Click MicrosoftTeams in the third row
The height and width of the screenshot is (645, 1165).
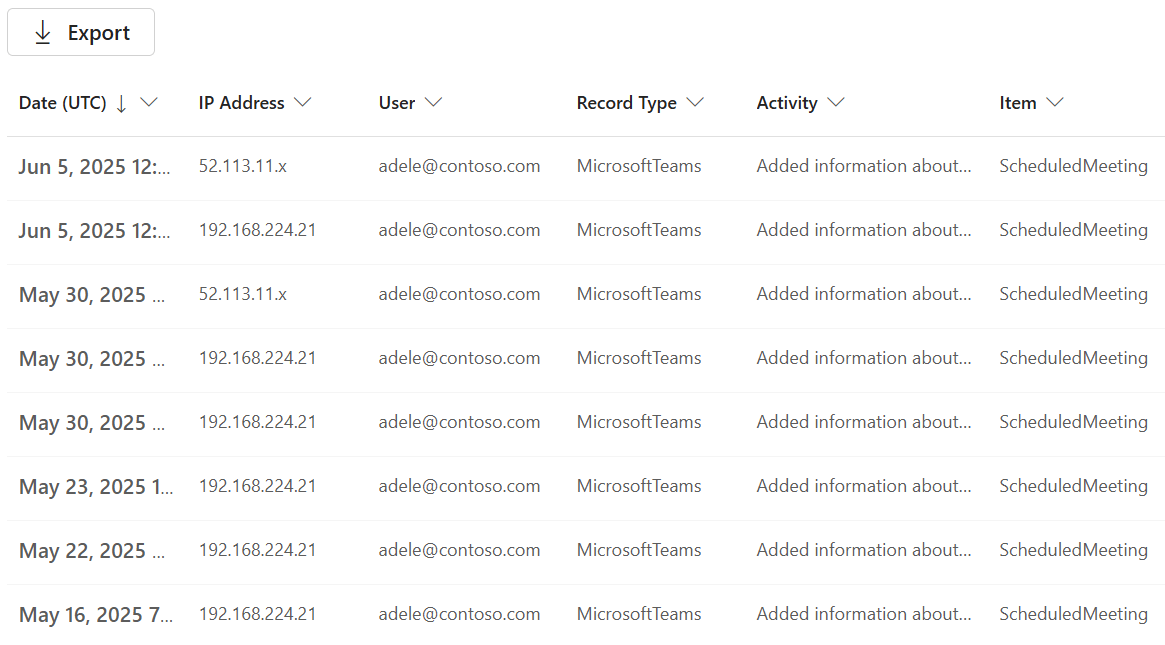(639, 294)
